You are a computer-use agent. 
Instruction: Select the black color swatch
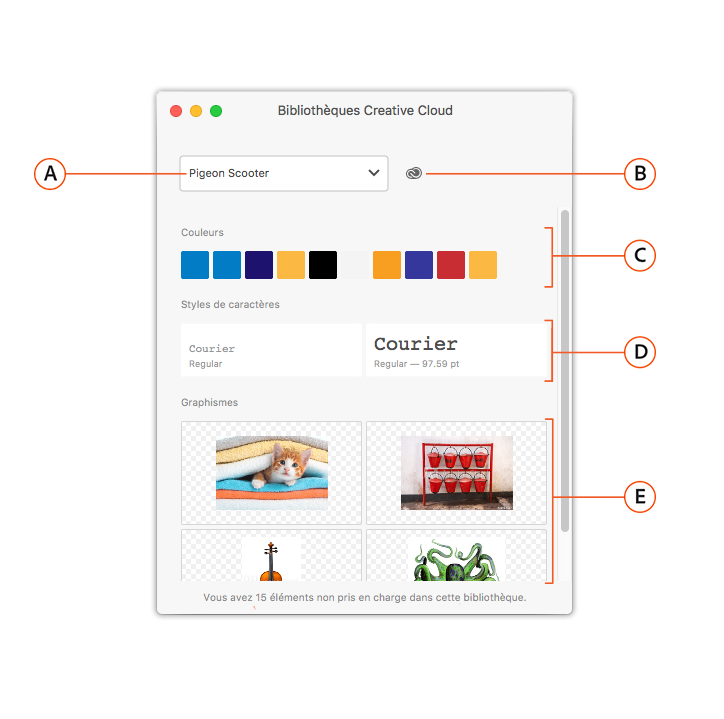[323, 265]
